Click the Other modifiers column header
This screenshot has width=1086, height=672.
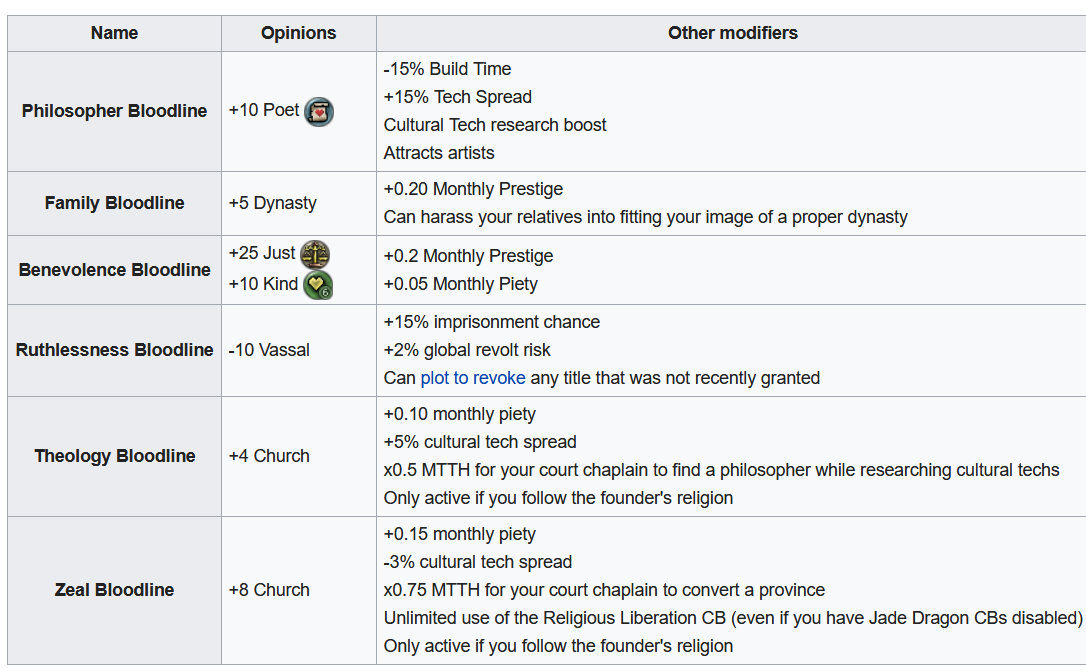click(x=732, y=33)
